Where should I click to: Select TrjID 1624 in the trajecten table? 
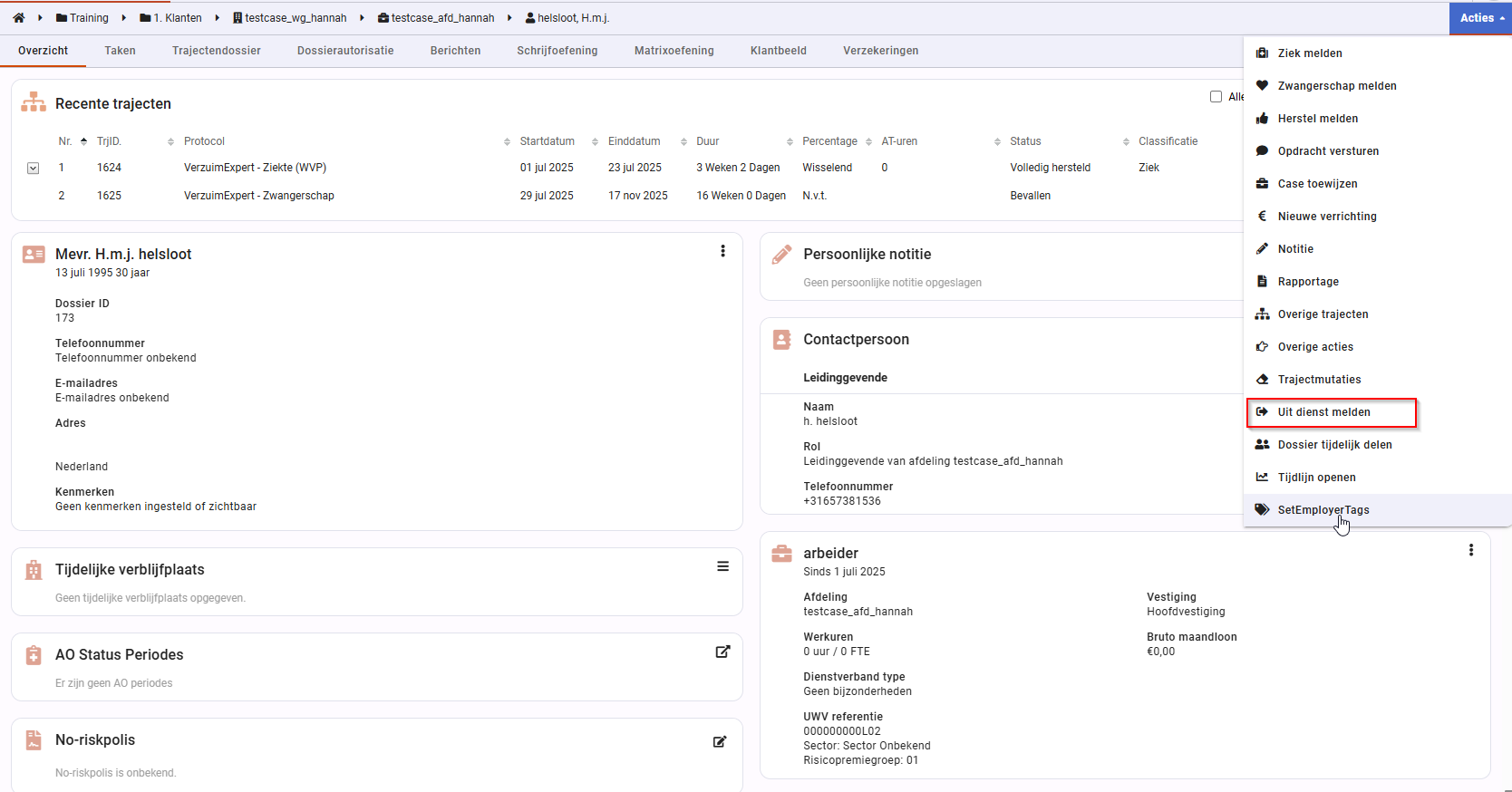[109, 168]
